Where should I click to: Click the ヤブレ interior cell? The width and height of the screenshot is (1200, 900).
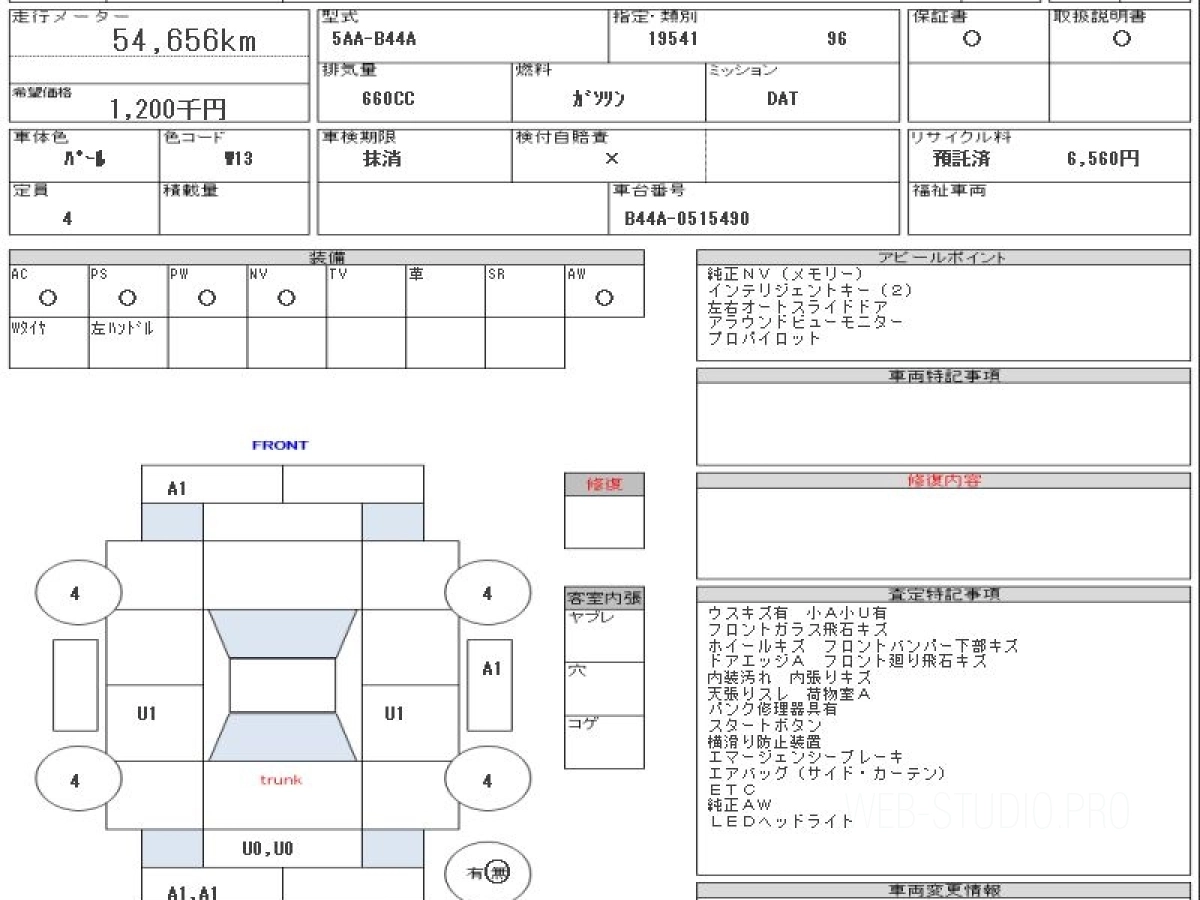[604, 635]
